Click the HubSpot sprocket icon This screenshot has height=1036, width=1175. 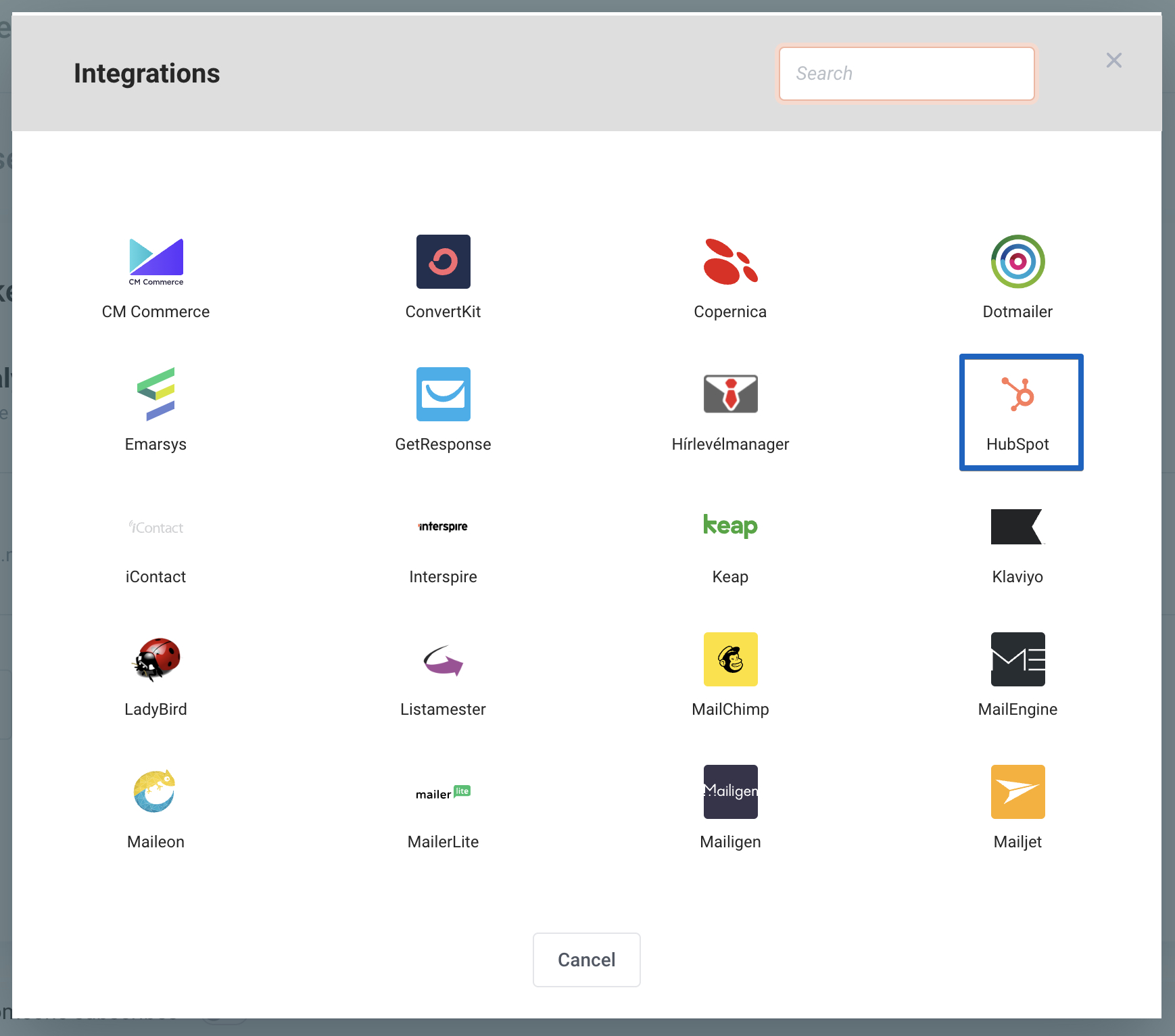[x=1018, y=394]
